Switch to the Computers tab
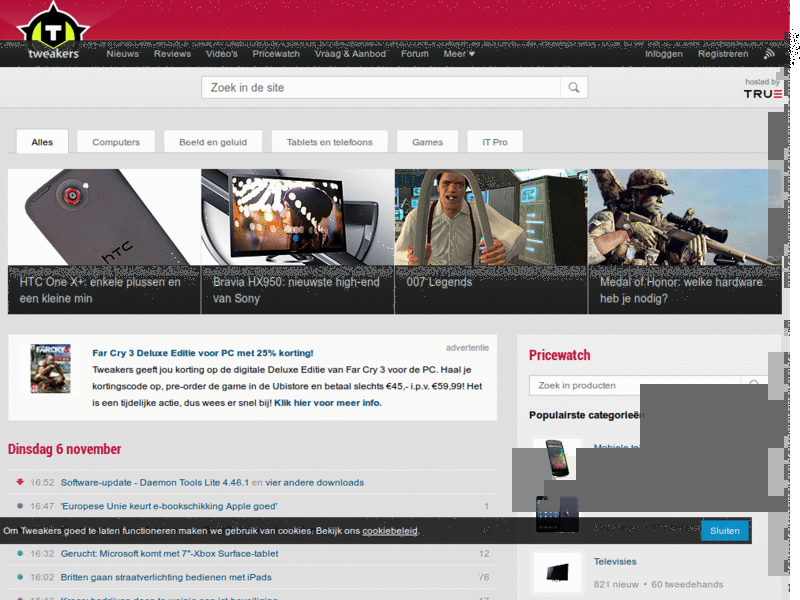Image resolution: width=800 pixels, height=600 pixels. click(116, 142)
